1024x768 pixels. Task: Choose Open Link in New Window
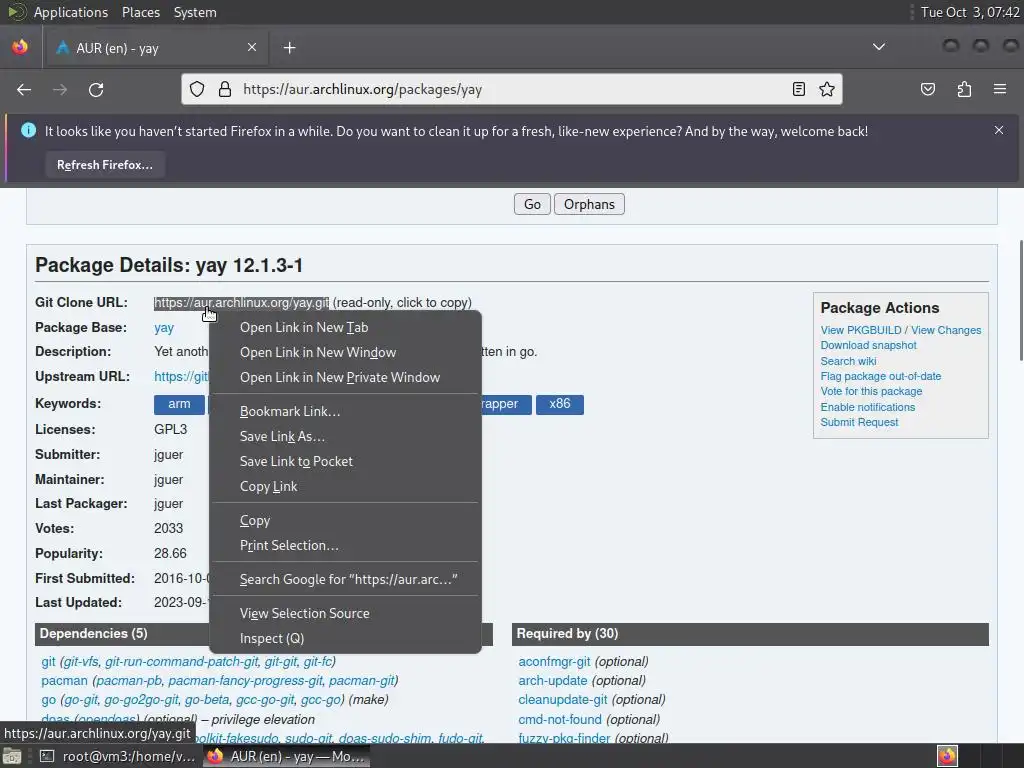[x=345, y=352]
